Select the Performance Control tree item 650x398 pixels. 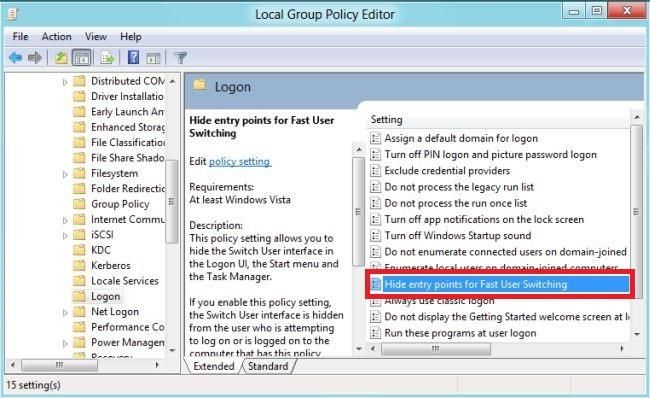[x=128, y=327]
